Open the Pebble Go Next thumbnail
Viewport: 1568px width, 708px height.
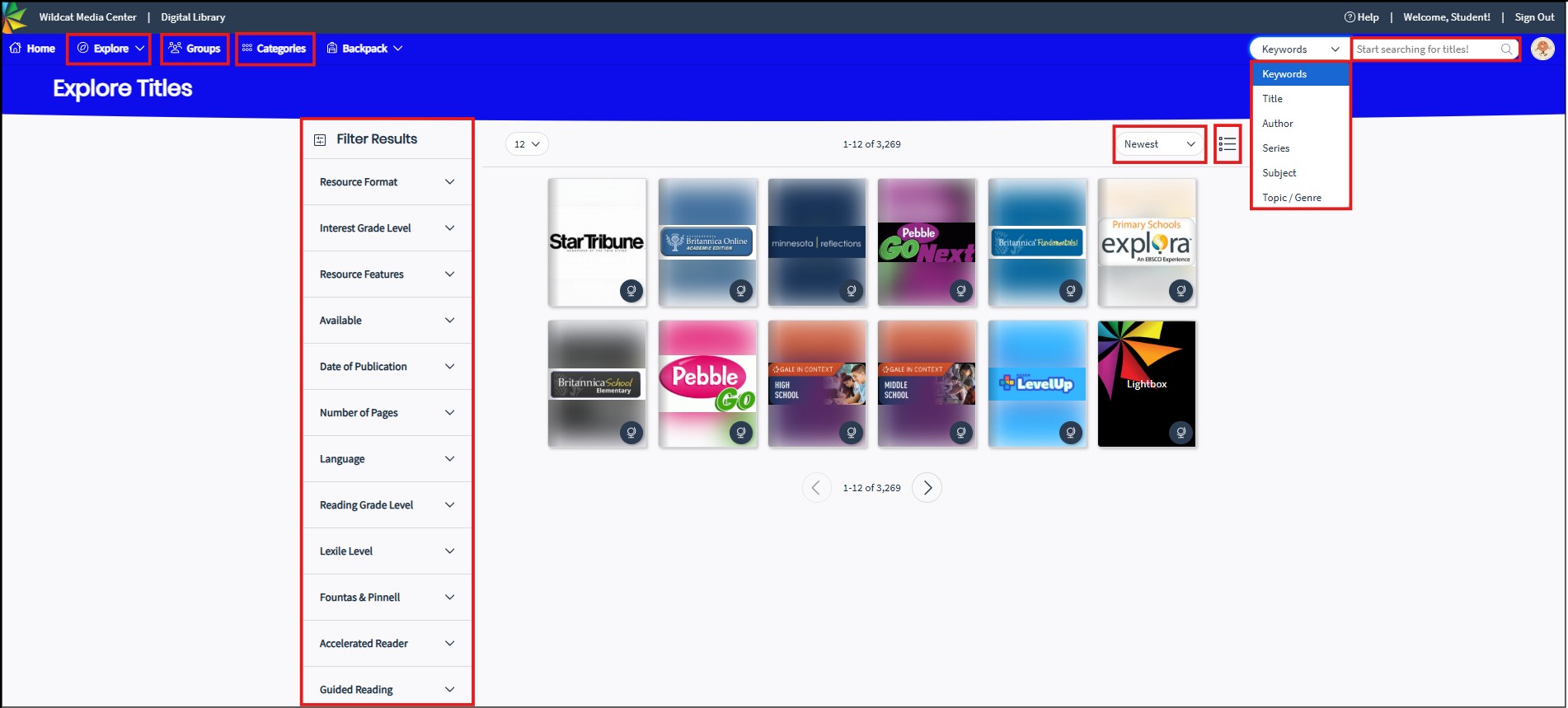pyautogui.click(x=927, y=241)
